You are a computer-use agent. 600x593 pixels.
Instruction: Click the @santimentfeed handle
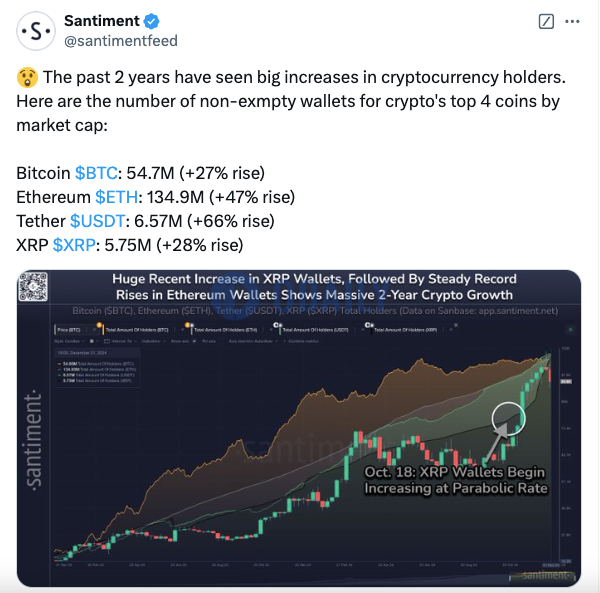pyautogui.click(x=121, y=41)
